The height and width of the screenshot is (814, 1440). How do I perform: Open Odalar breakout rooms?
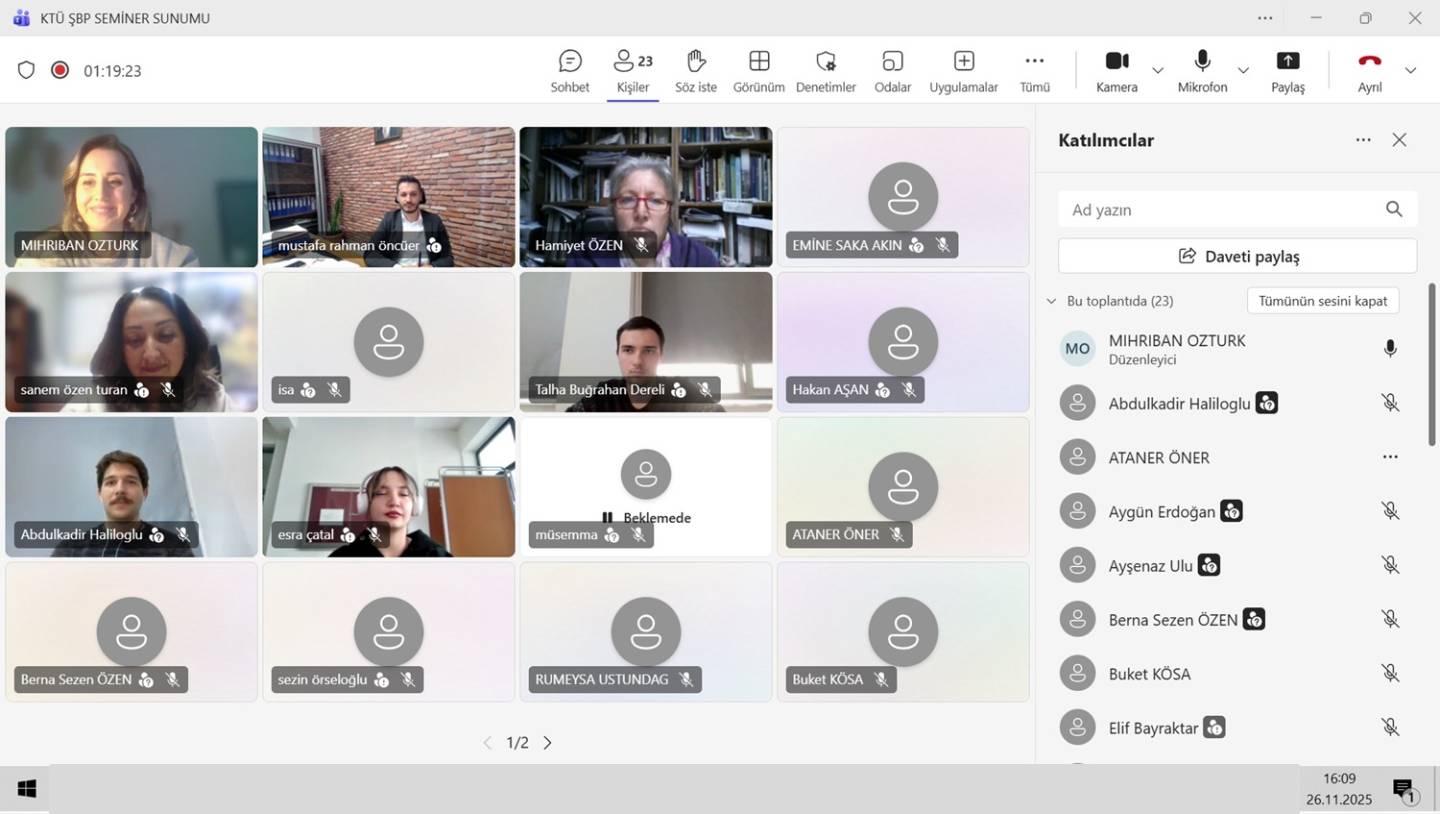pos(892,70)
